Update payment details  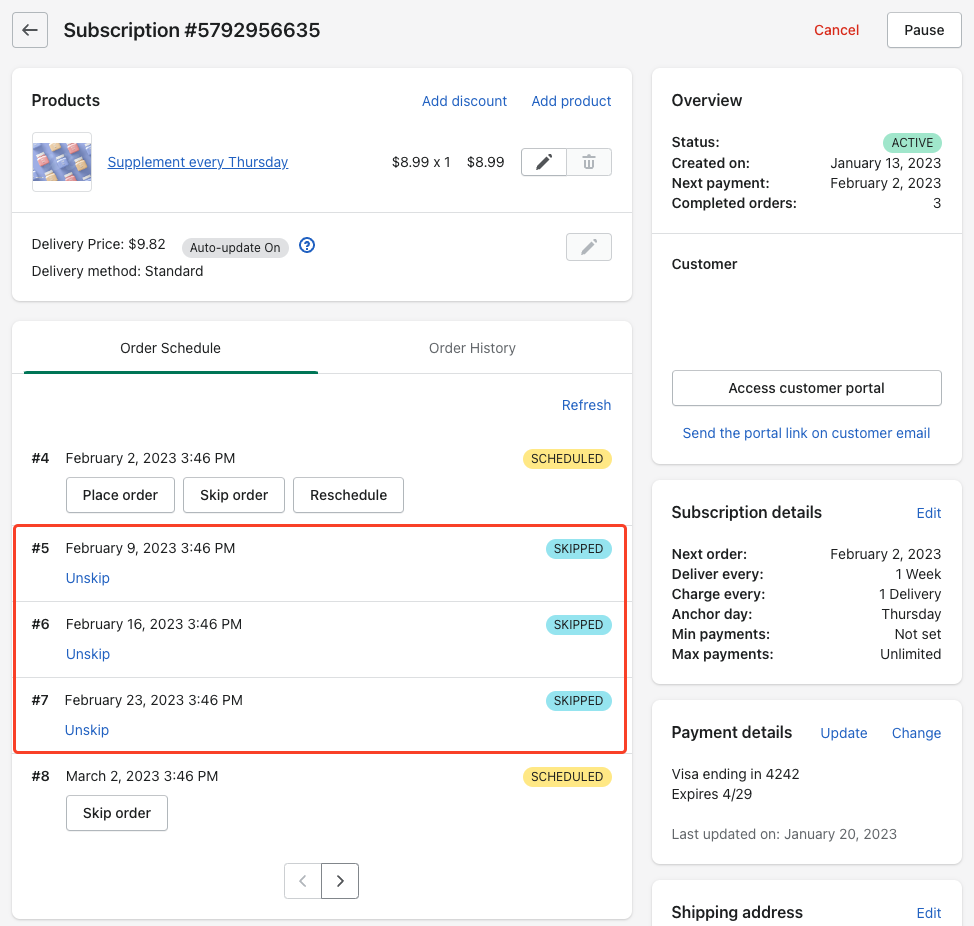coord(844,733)
